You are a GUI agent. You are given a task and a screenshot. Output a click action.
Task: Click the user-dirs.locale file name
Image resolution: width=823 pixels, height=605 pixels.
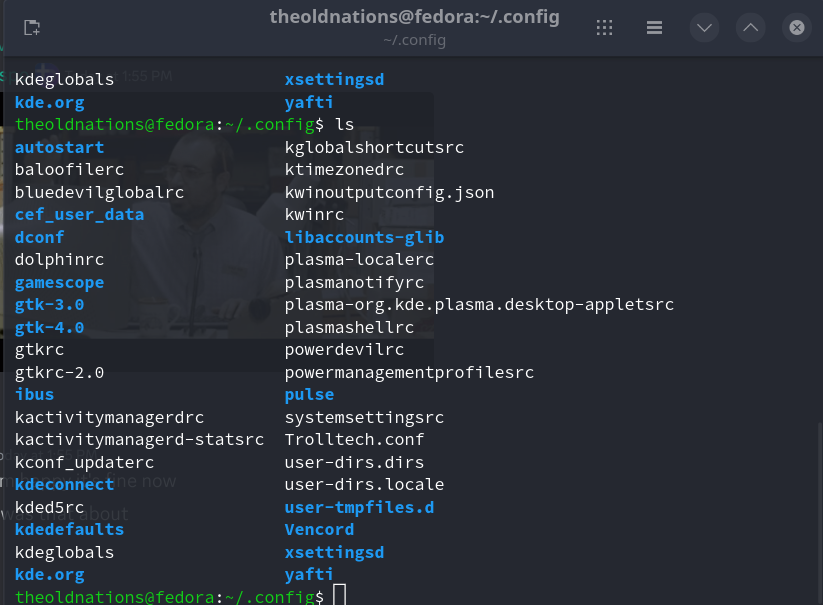point(364,484)
